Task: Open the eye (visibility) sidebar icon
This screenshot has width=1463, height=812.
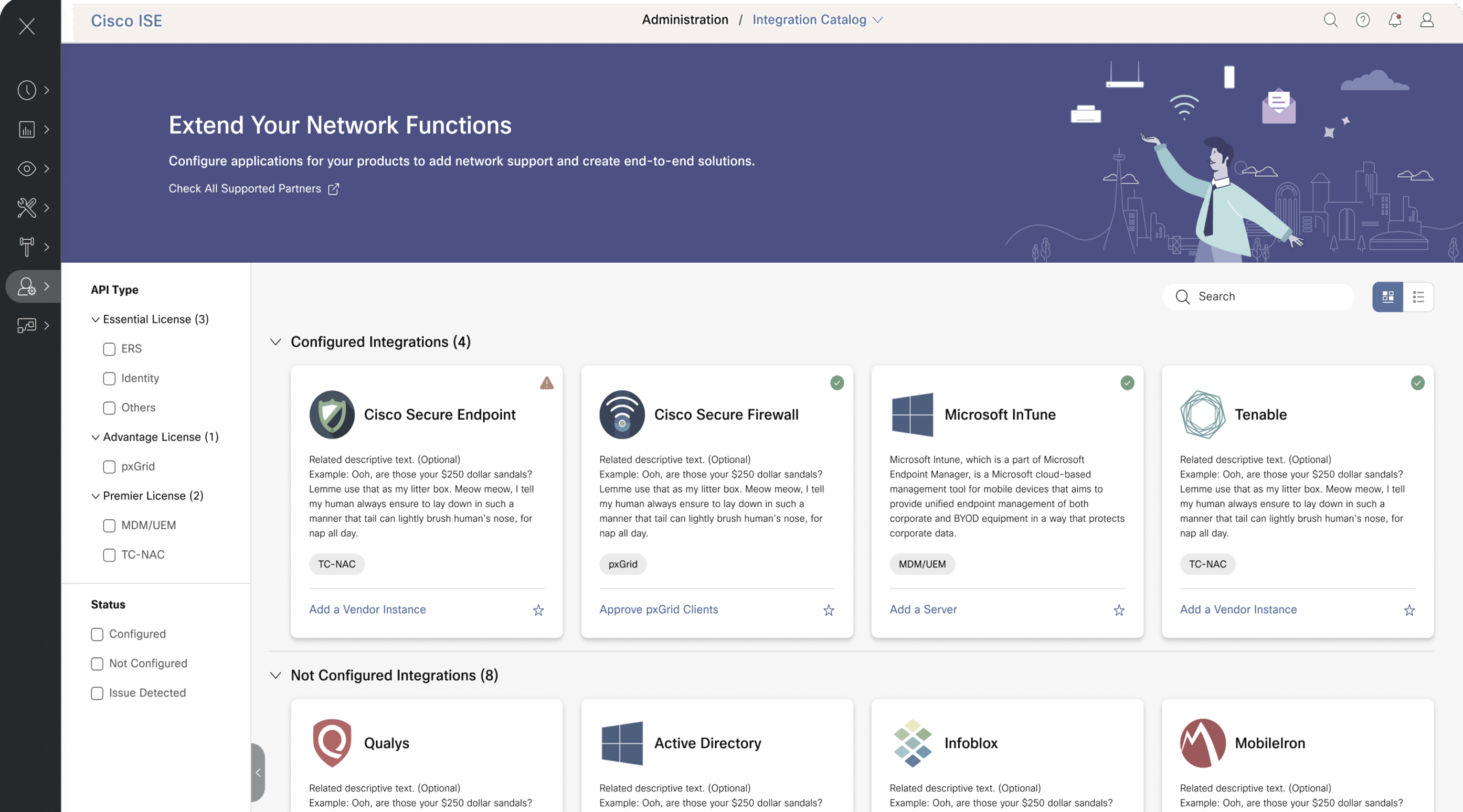Action: pos(27,168)
